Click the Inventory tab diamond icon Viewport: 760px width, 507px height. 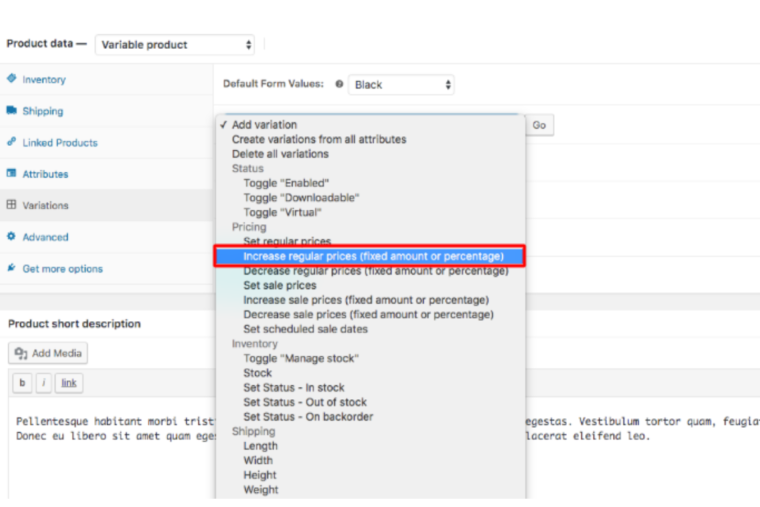click(x=12, y=79)
